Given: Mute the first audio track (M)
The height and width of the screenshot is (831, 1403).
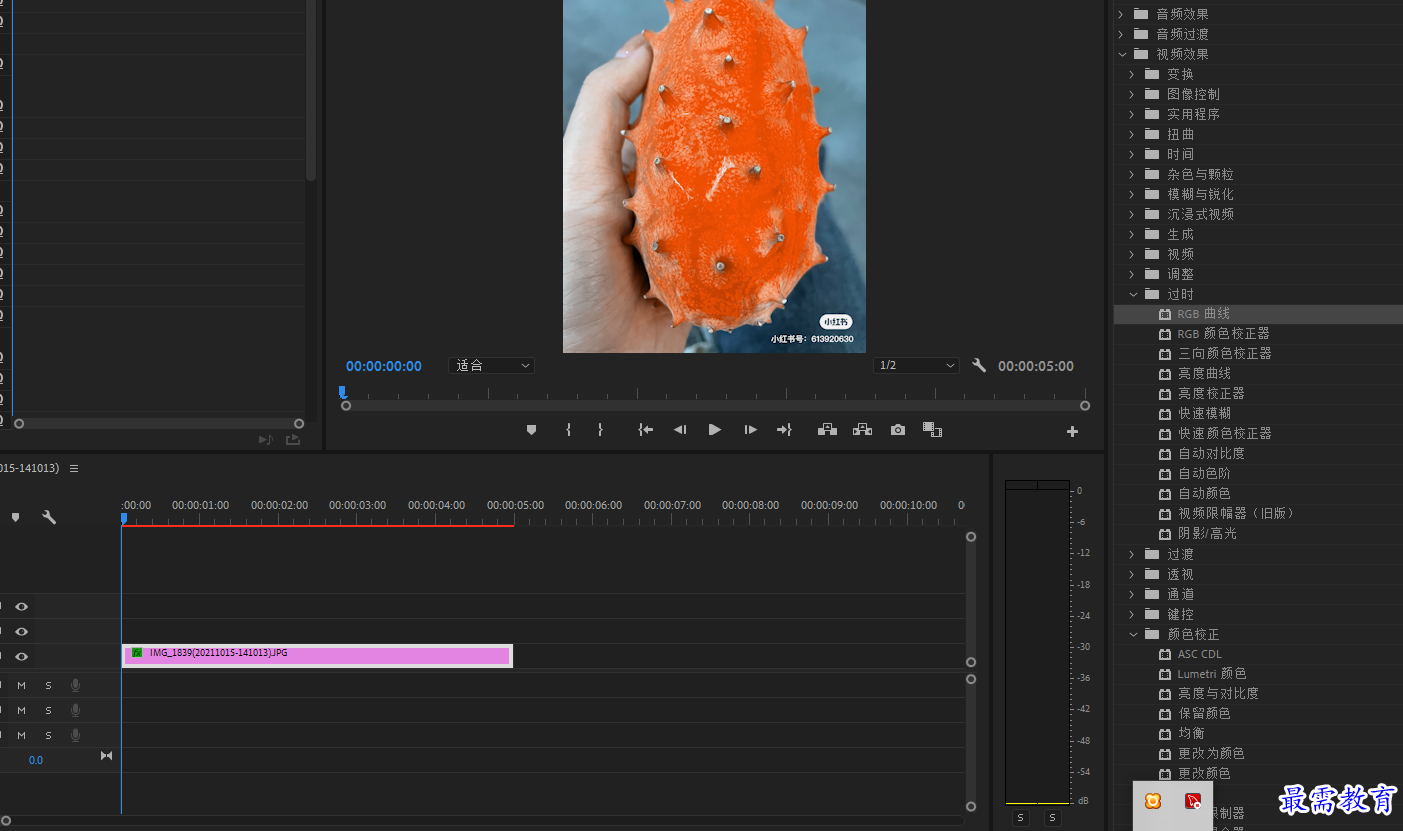Looking at the screenshot, I should coord(21,685).
